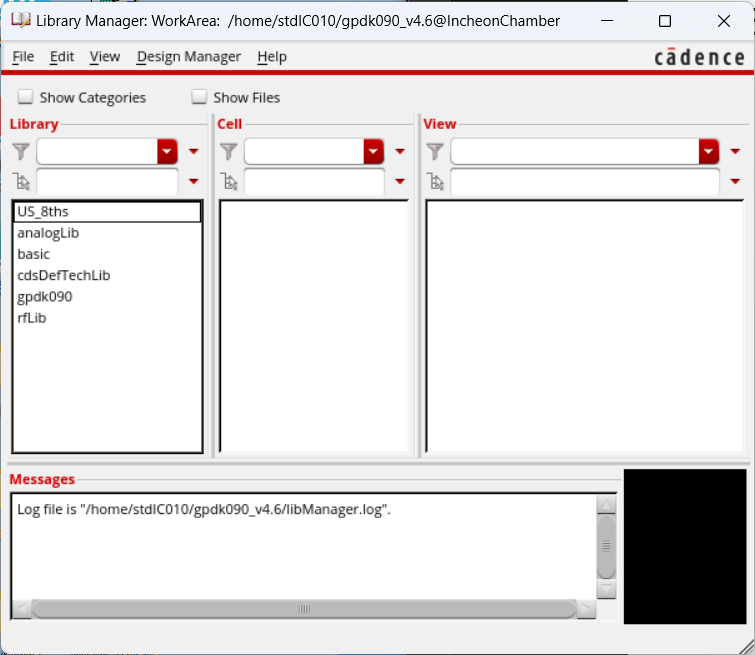Select the basic library

click(x=107, y=254)
